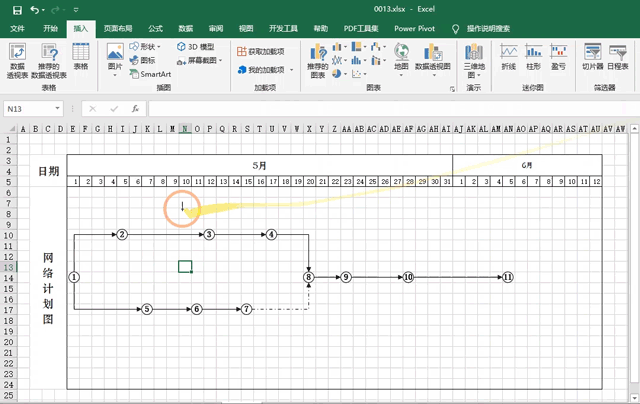Insert a 盈亏 sparkline
Image resolution: width=640 pixels, height=404 pixels.
coord(558,56)
